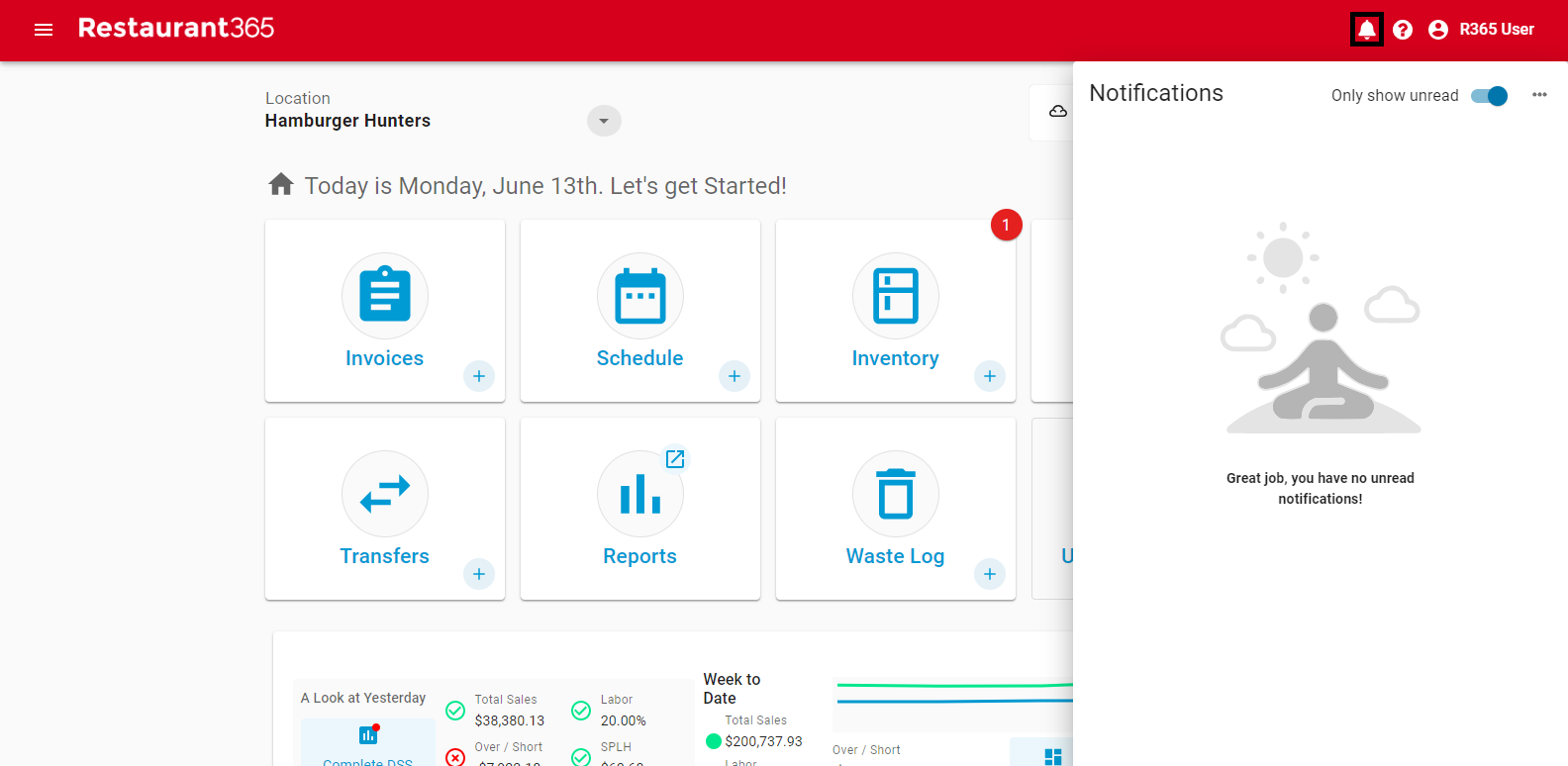Viewport: 1568px width, 766px height.
Task: Open the Transfers arrows icon
Action: (385, 493)
